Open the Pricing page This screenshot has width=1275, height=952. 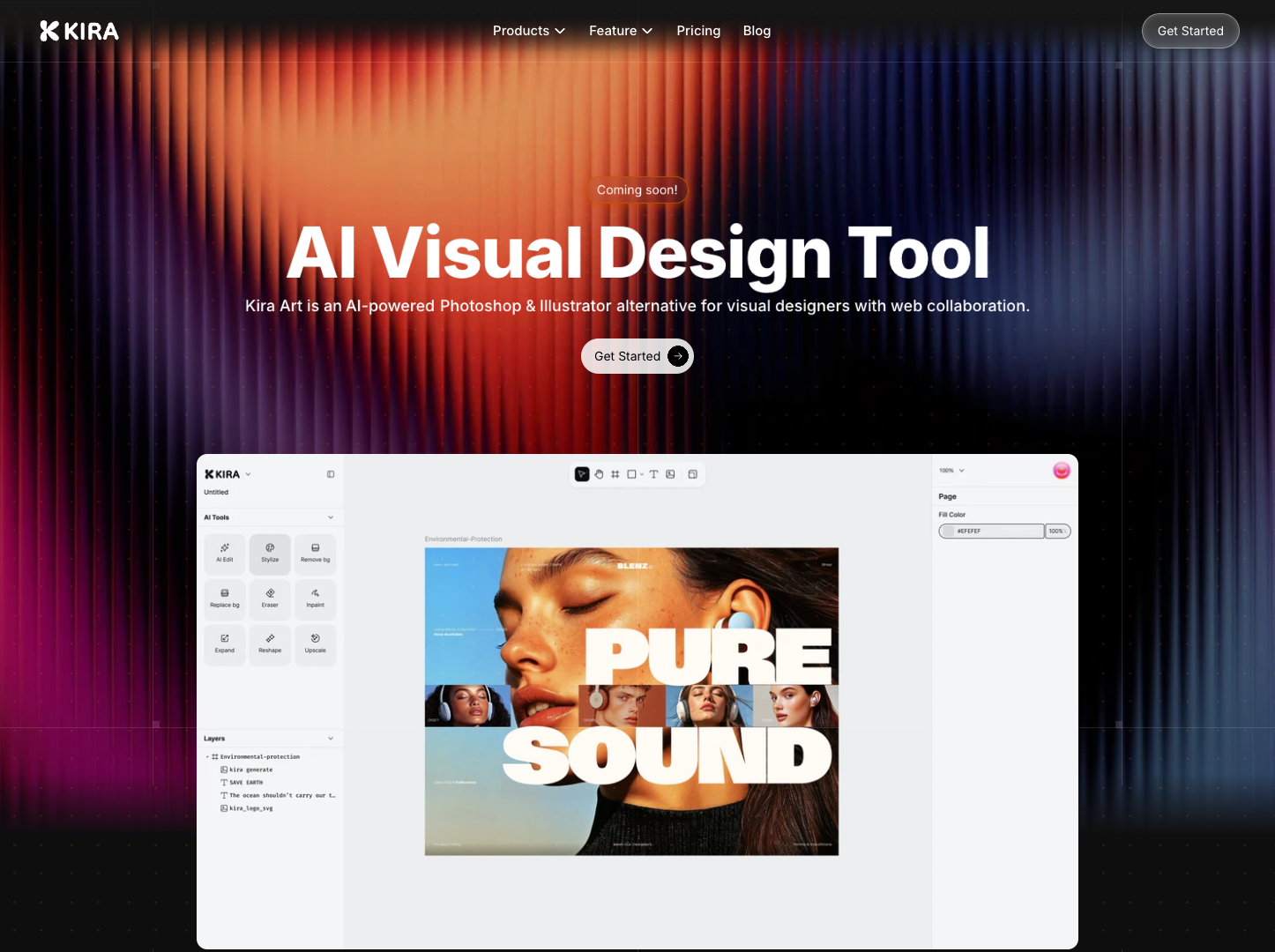(x=698, y=31)
